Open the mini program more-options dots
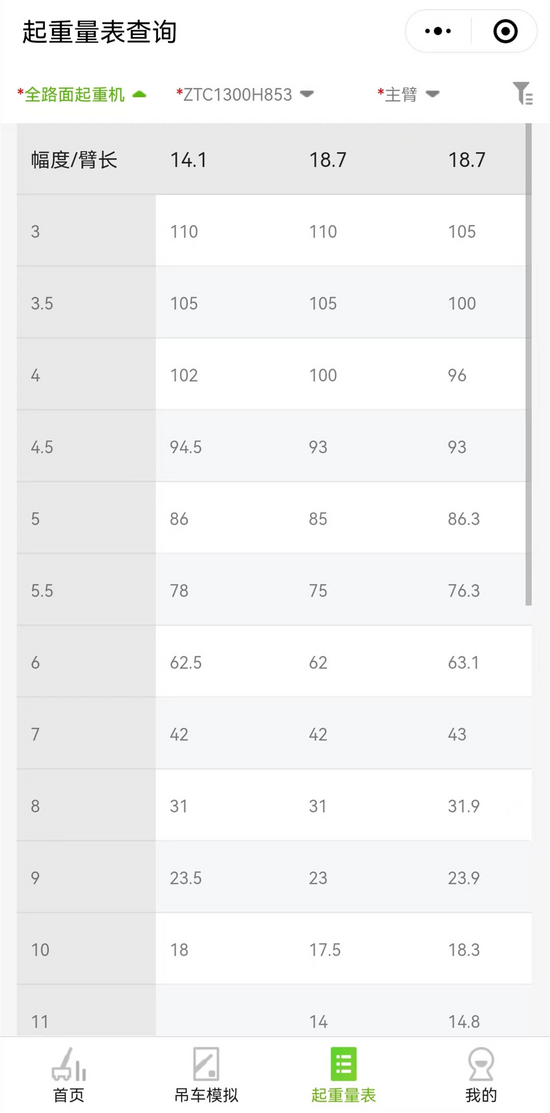 point(438,31)
